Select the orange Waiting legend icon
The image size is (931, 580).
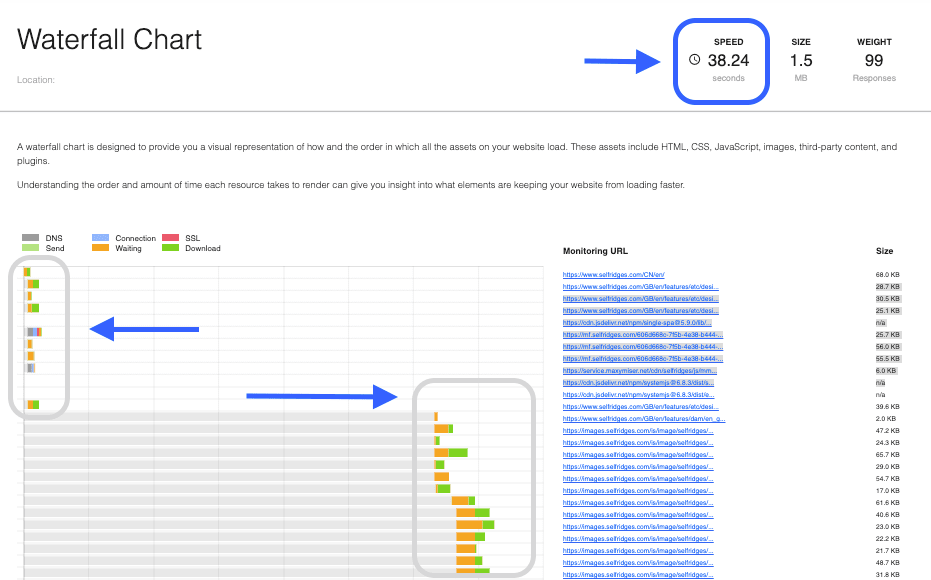pos(100,248)
